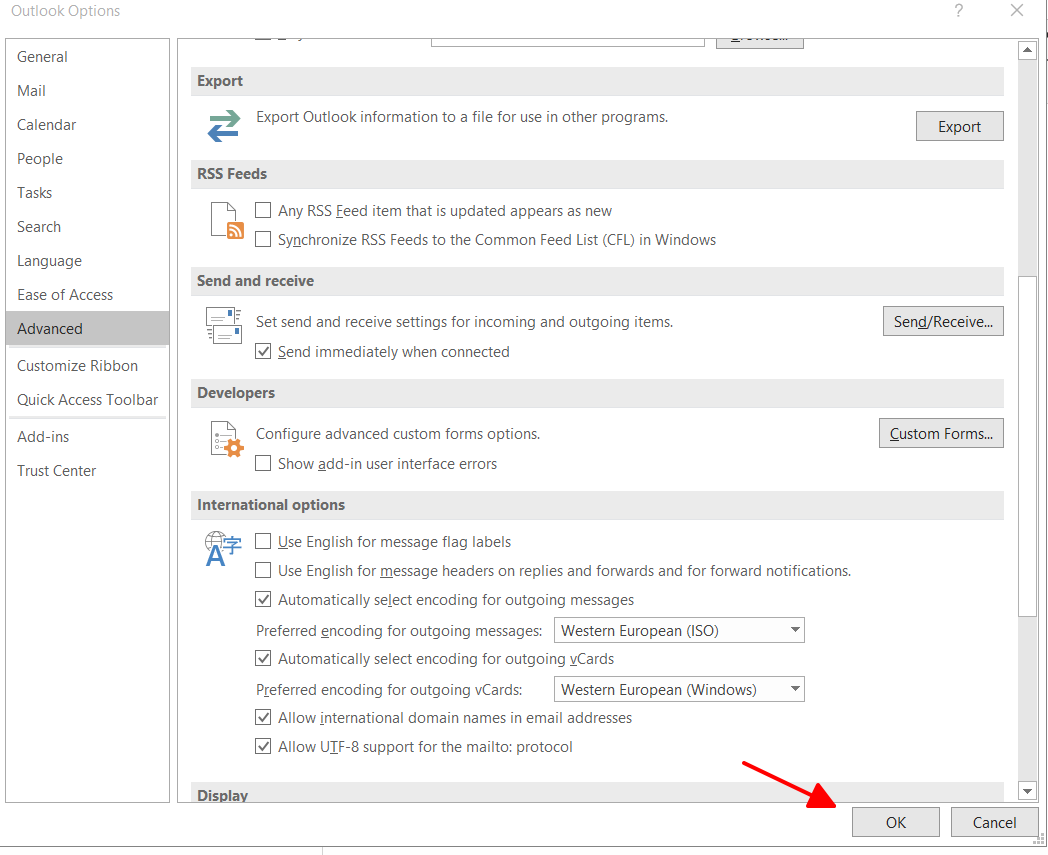This screenshot has width=1048, height=855.
Task: Select the Search options category
Action: coord(88,227)
